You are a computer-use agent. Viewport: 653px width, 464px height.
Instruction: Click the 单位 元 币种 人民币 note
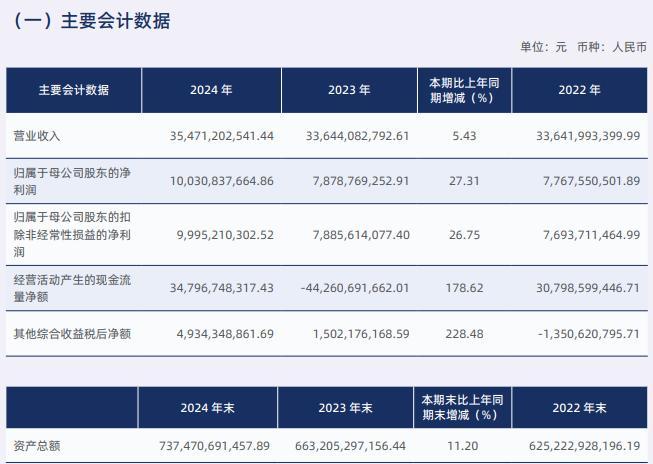coord(583,46)
